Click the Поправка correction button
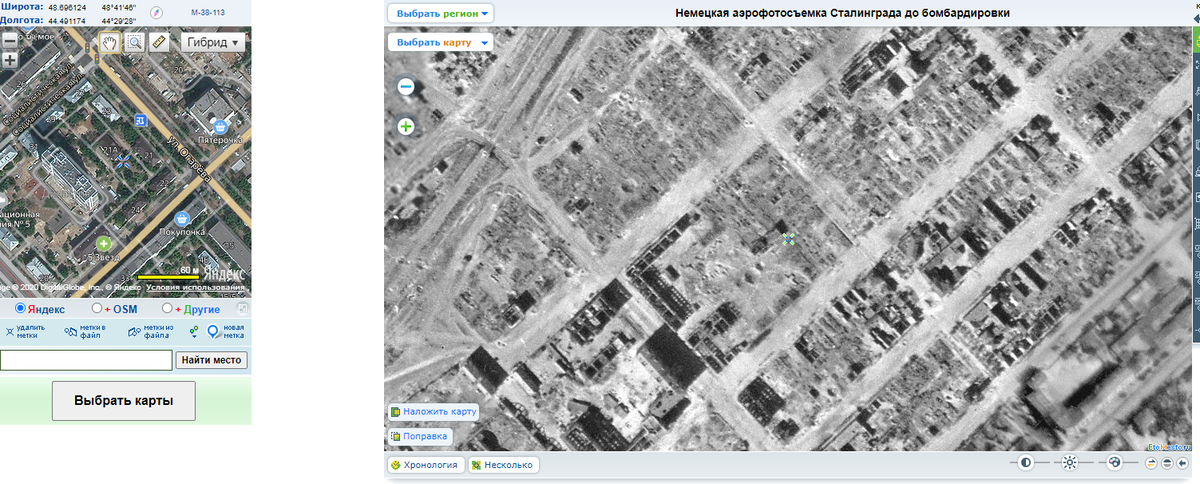 click(x=420, y=437)
